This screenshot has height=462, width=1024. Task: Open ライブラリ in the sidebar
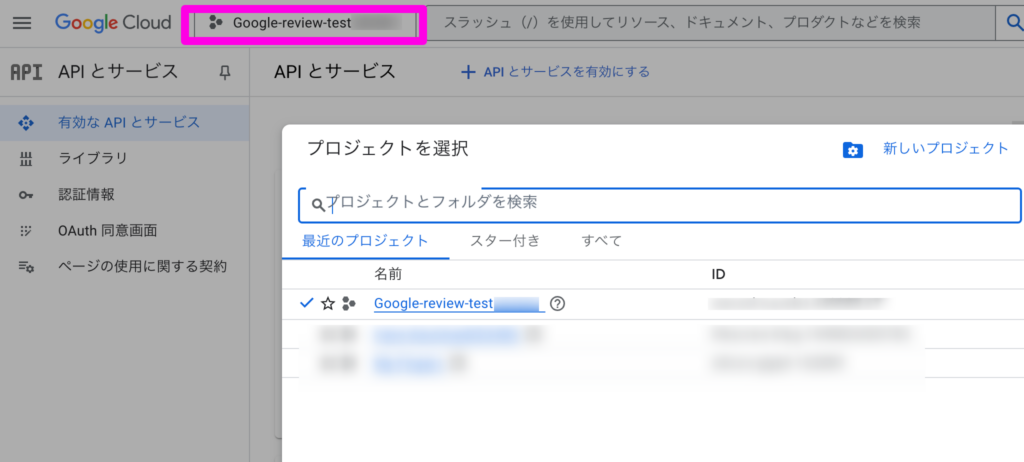click(x=124, y=159)
